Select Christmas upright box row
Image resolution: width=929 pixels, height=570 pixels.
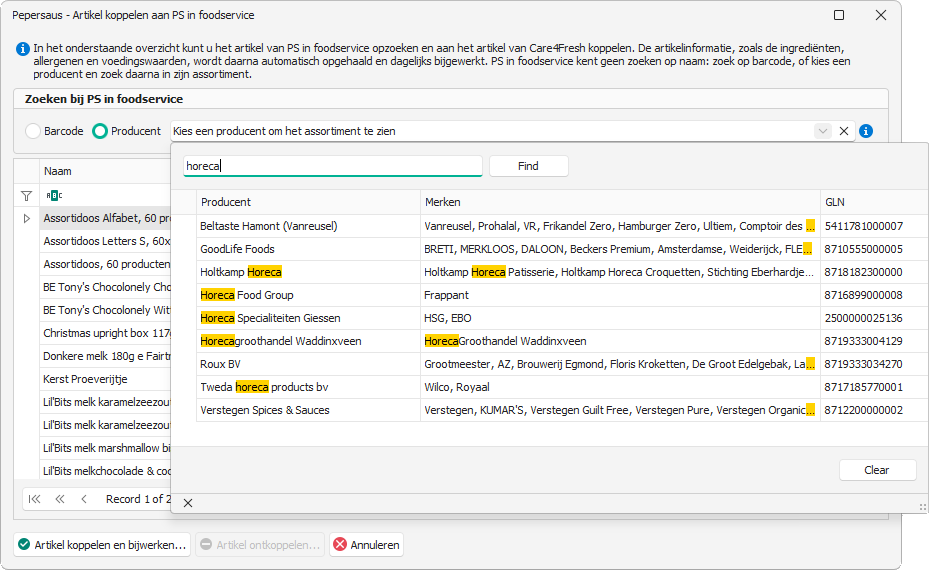pyautogui.click(x=105, y=333)
